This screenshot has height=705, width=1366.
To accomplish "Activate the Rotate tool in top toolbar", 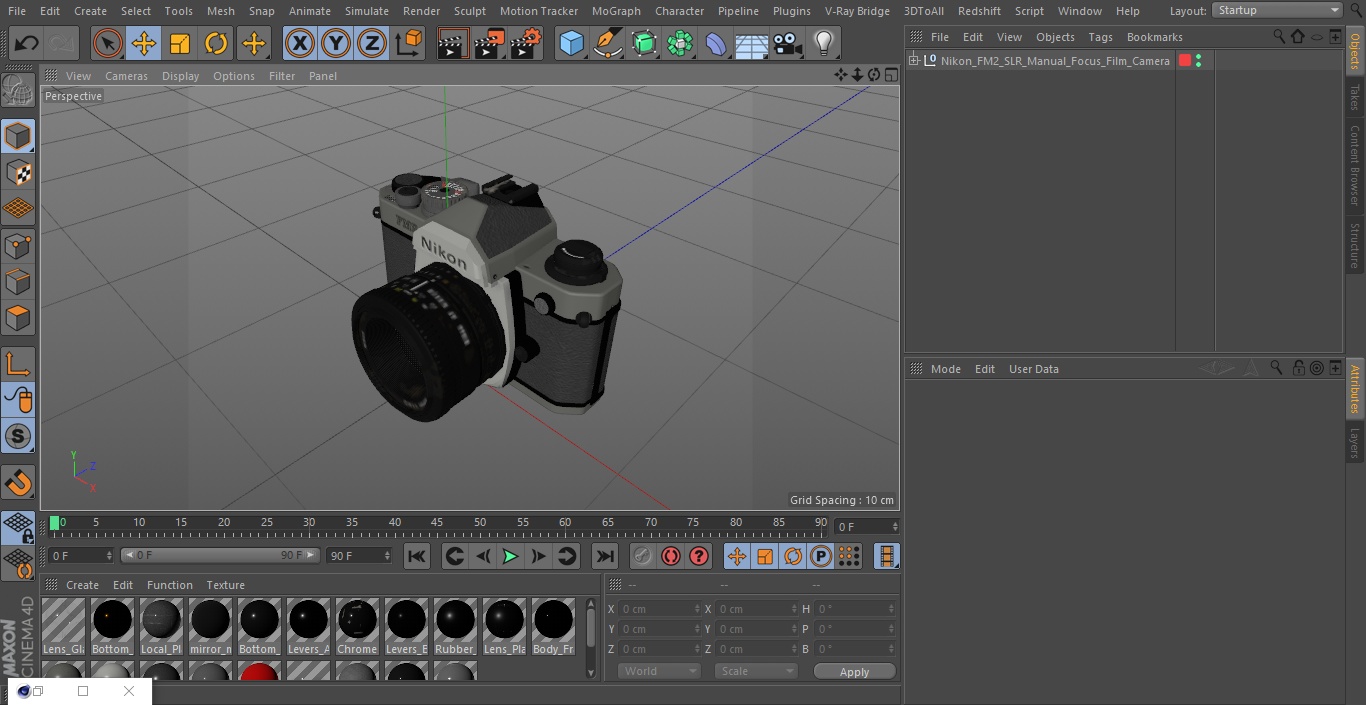I will pyautogui.click(x=216, y=43).
